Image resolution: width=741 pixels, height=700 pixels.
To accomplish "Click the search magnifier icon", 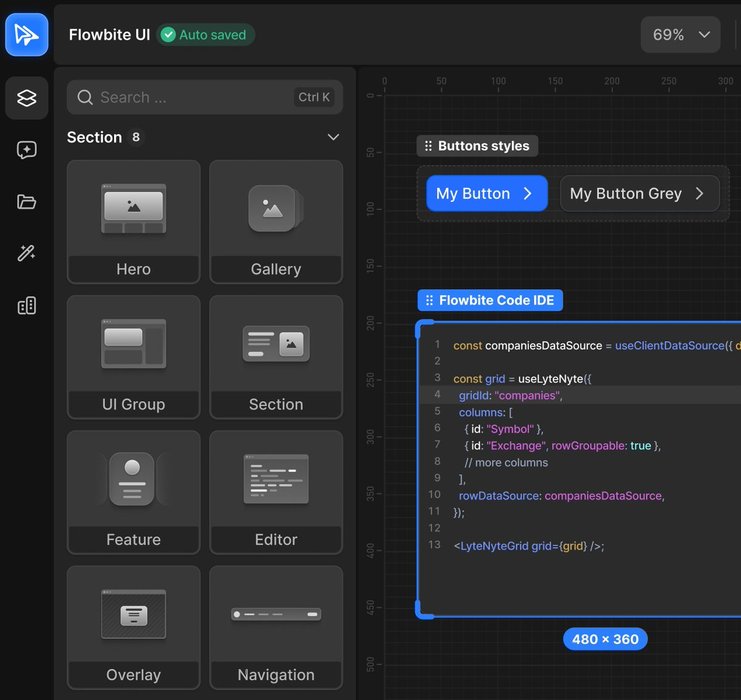I will 85,97.
